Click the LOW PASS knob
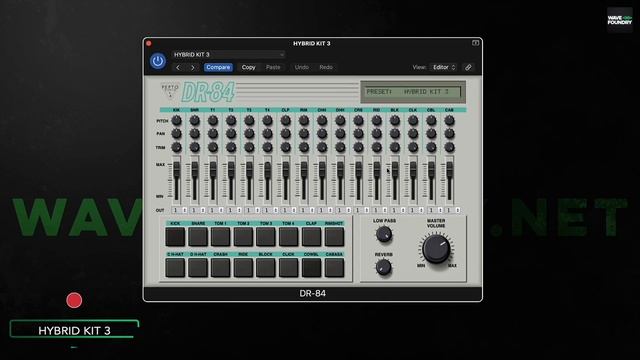640x360 pixels. click(384, 234)
